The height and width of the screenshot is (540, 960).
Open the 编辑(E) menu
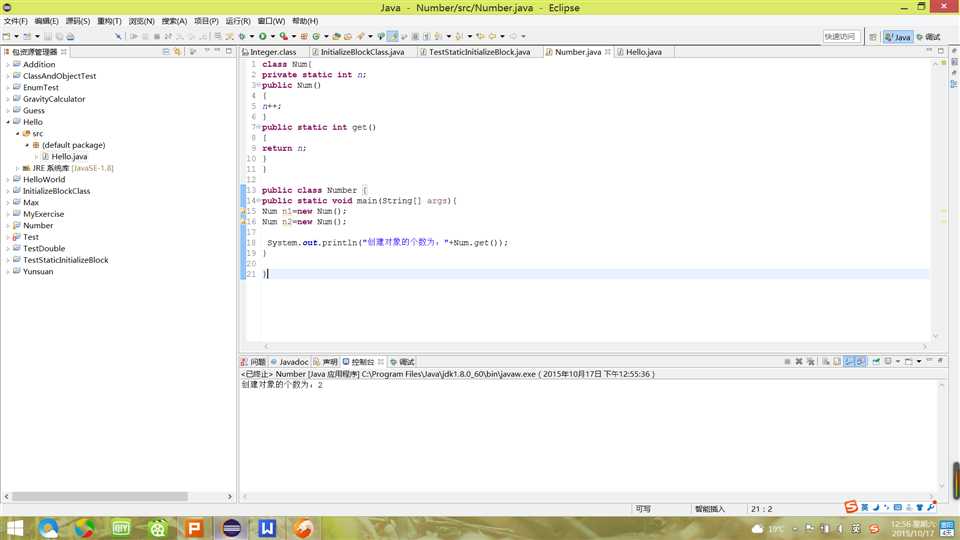[x=46, y=21]
